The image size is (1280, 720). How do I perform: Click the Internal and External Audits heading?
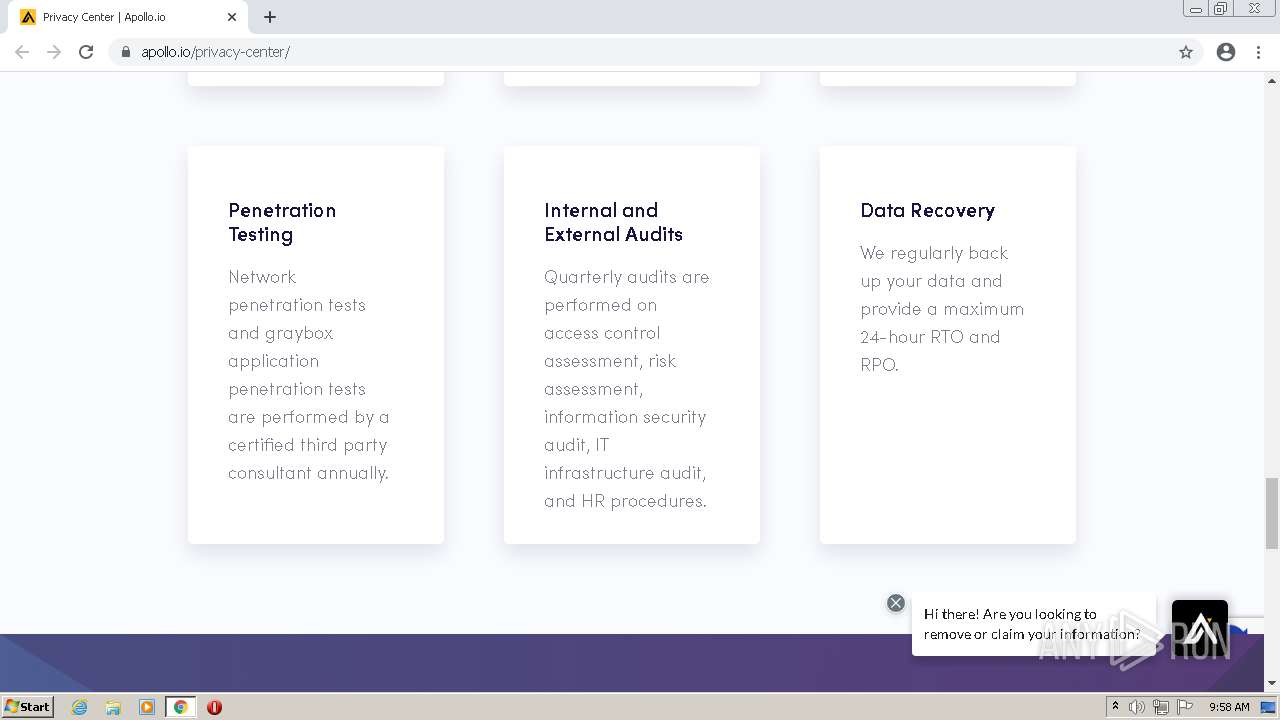click(613, 222)
